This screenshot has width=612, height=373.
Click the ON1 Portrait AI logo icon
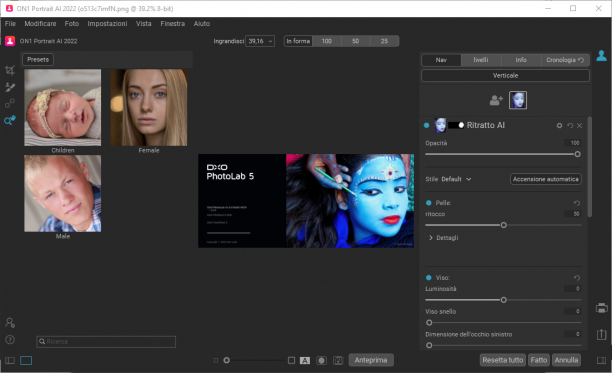[10, 41]
